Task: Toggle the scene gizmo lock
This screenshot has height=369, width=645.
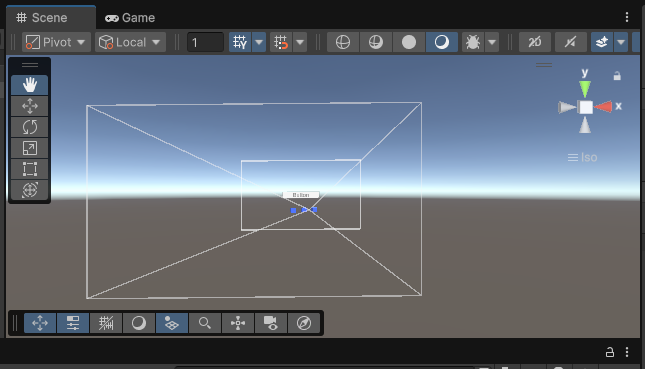Action: tap(617, 76)
